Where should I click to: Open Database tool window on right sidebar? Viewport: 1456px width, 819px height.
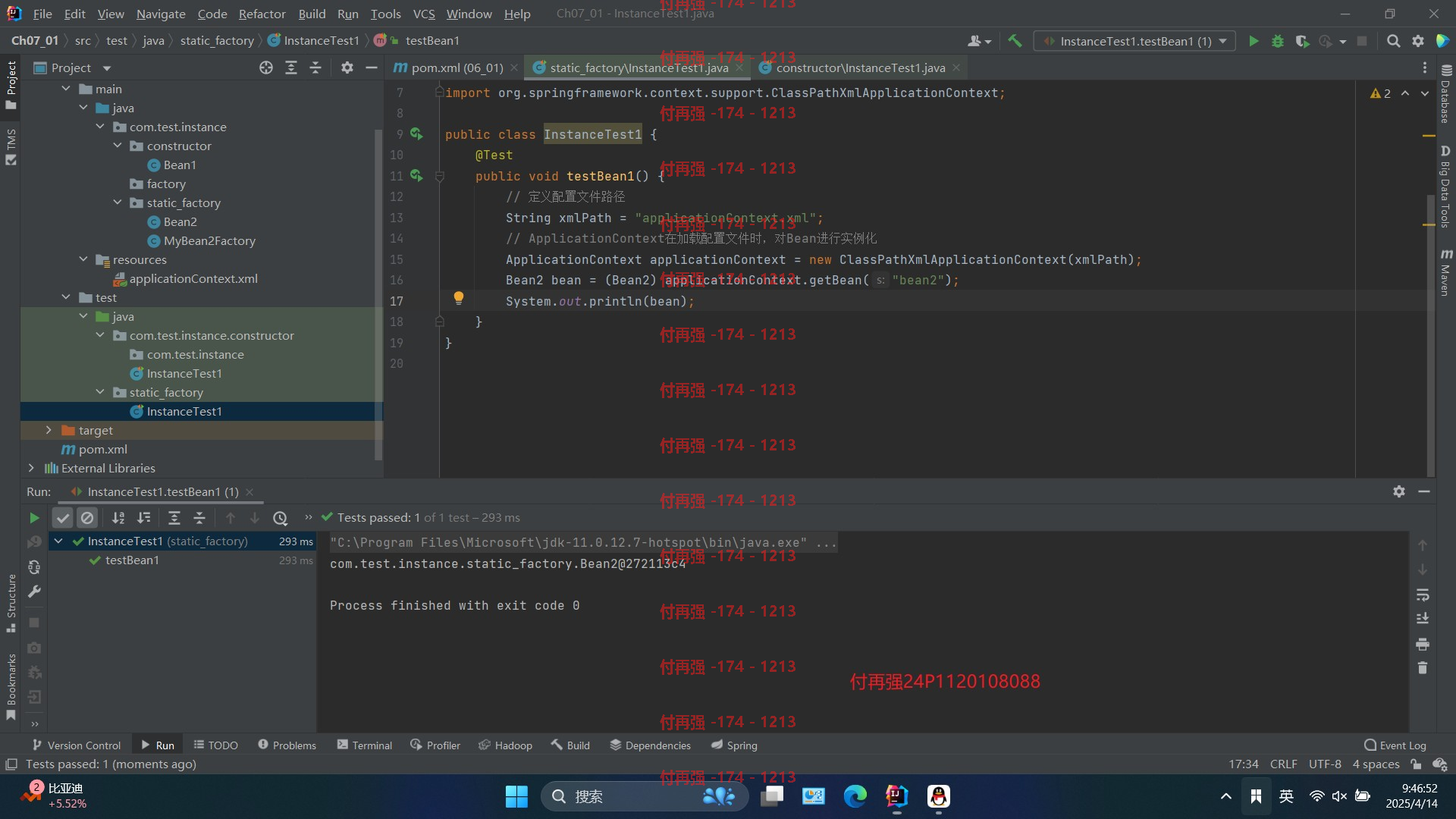1445,94
